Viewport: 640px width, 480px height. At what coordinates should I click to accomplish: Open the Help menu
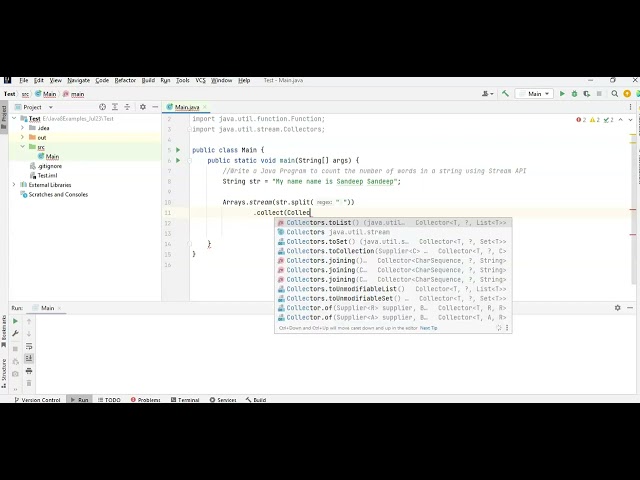coord(244,80)
